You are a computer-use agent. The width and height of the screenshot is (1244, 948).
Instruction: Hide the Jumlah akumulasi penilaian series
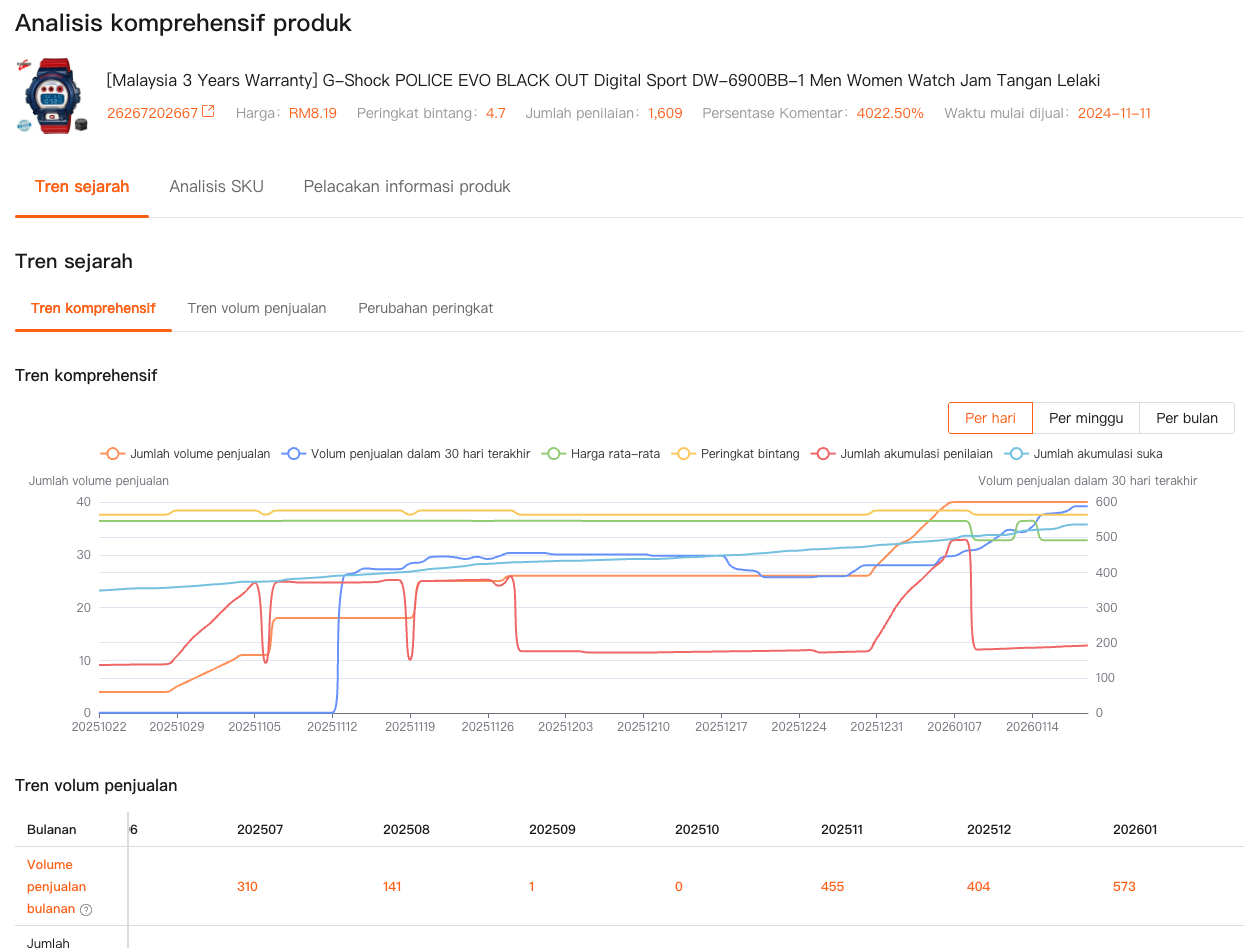click(904, 453)
